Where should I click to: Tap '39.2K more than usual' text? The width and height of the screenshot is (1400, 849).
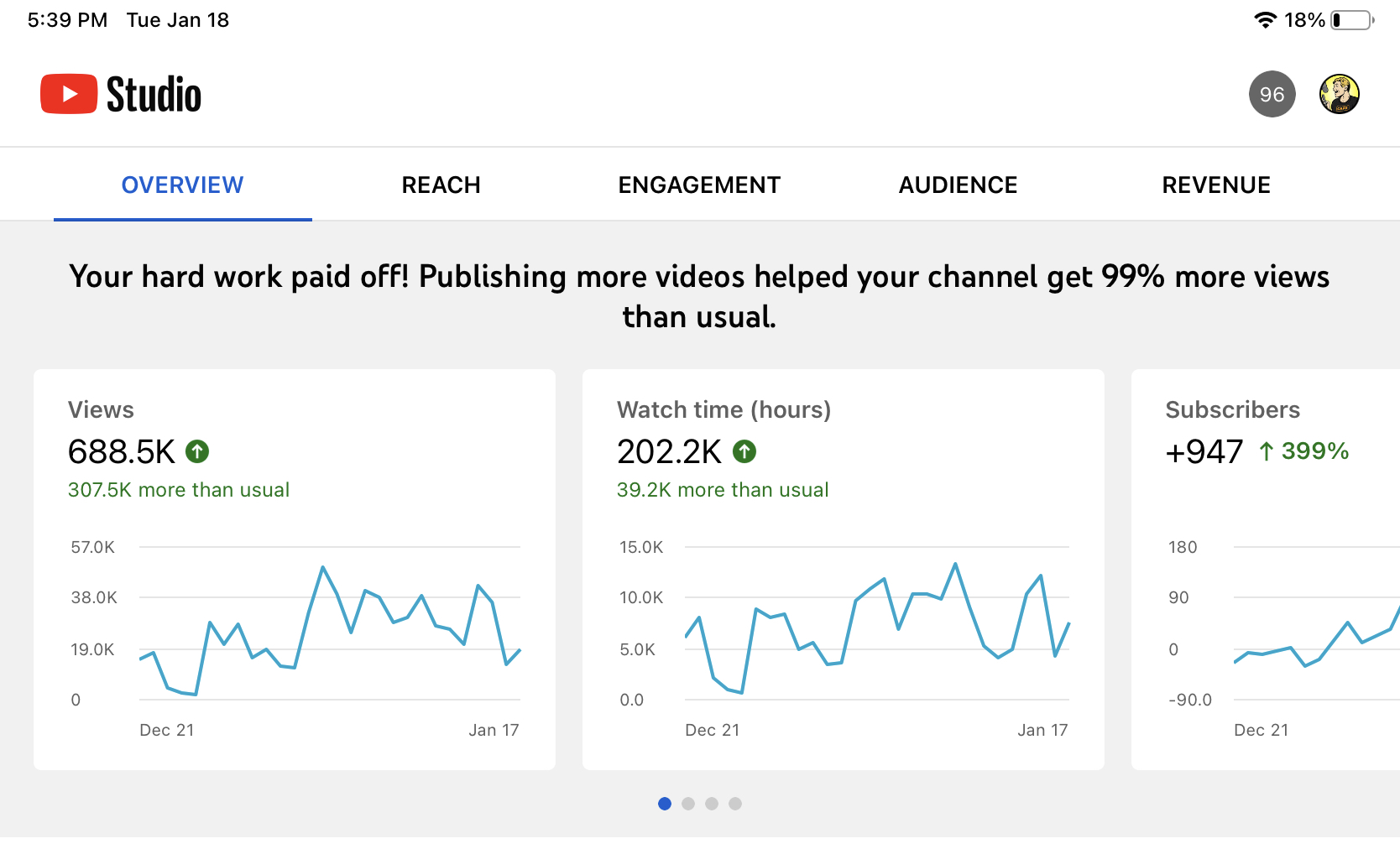pos(723,490)
